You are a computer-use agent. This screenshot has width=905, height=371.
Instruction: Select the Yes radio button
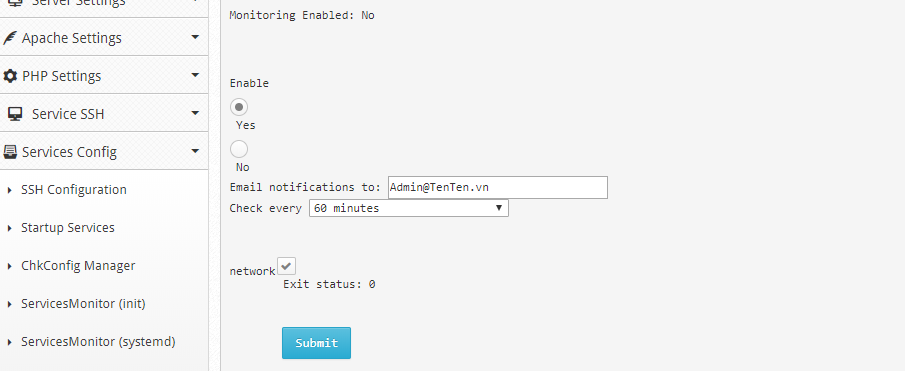pyautogui.click(x=239, y=107)
